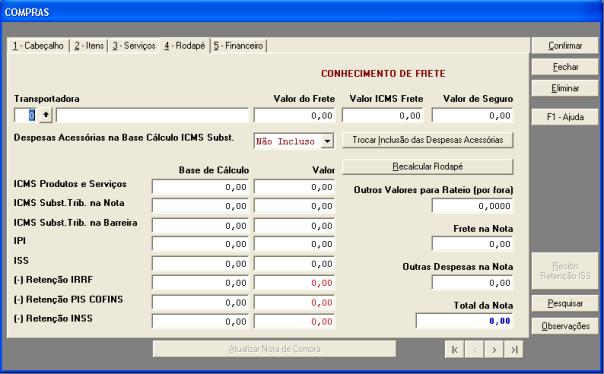The height and width of the screenshot is (374, 604).
Task: Select the 4 - Rodapé tab
Action: point(185,45)
